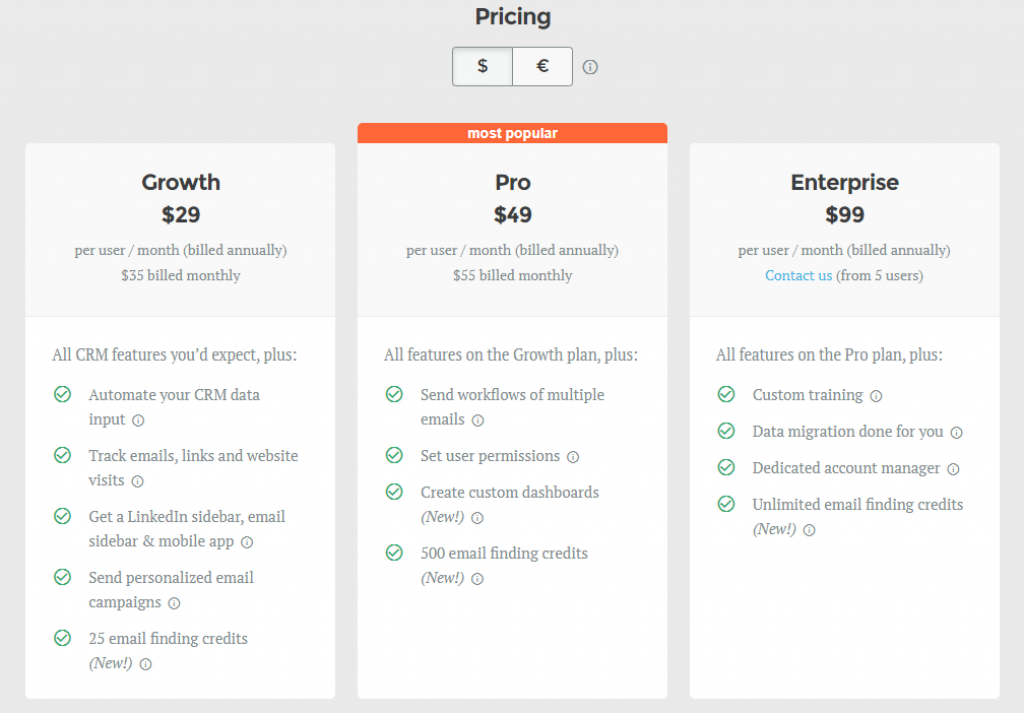Image resolution: width=1024 pixels, height=713 pixels.
Task: Click the Growth plan title
Action: [x=180, y=182]
